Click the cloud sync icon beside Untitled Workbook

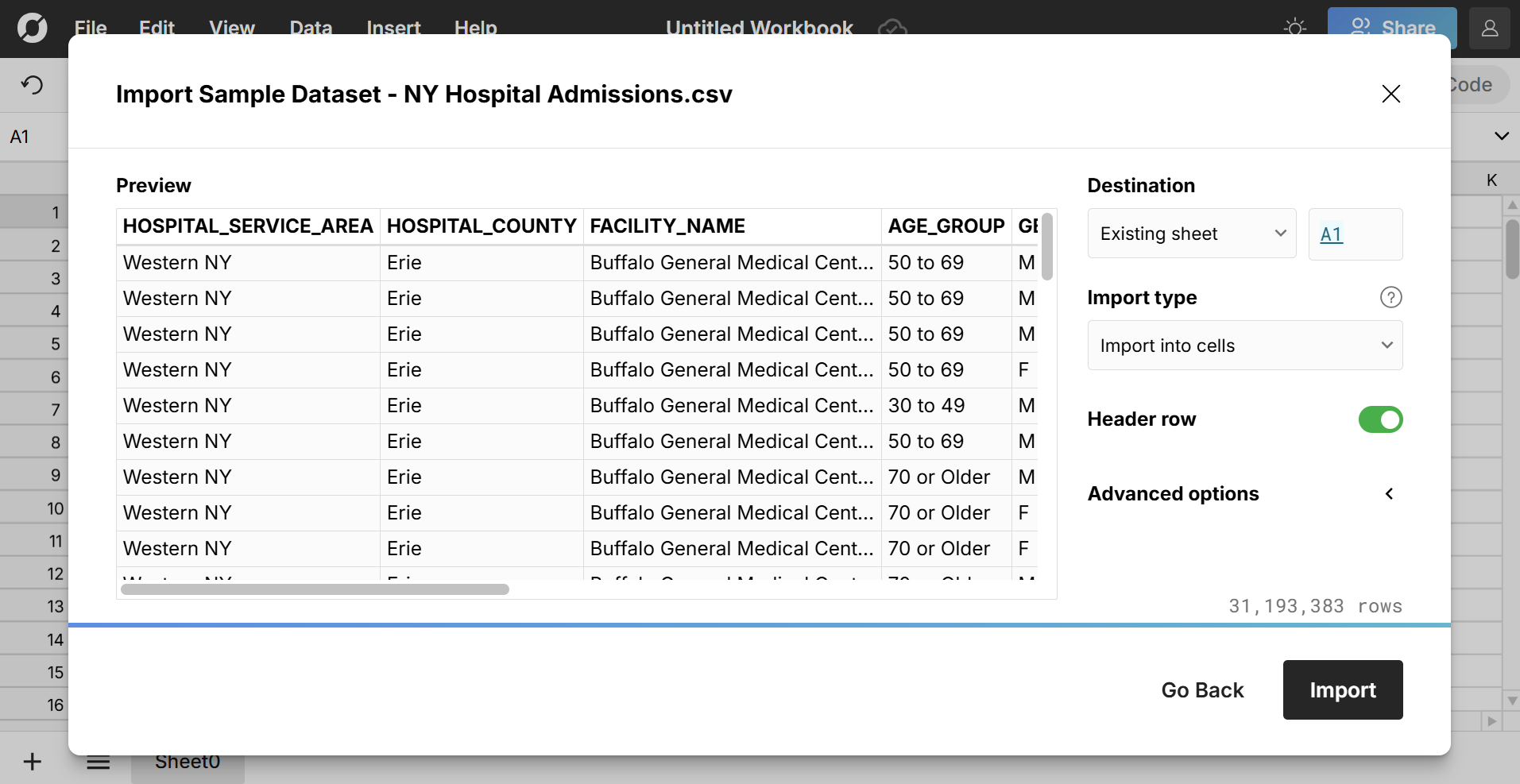(892, 29)
